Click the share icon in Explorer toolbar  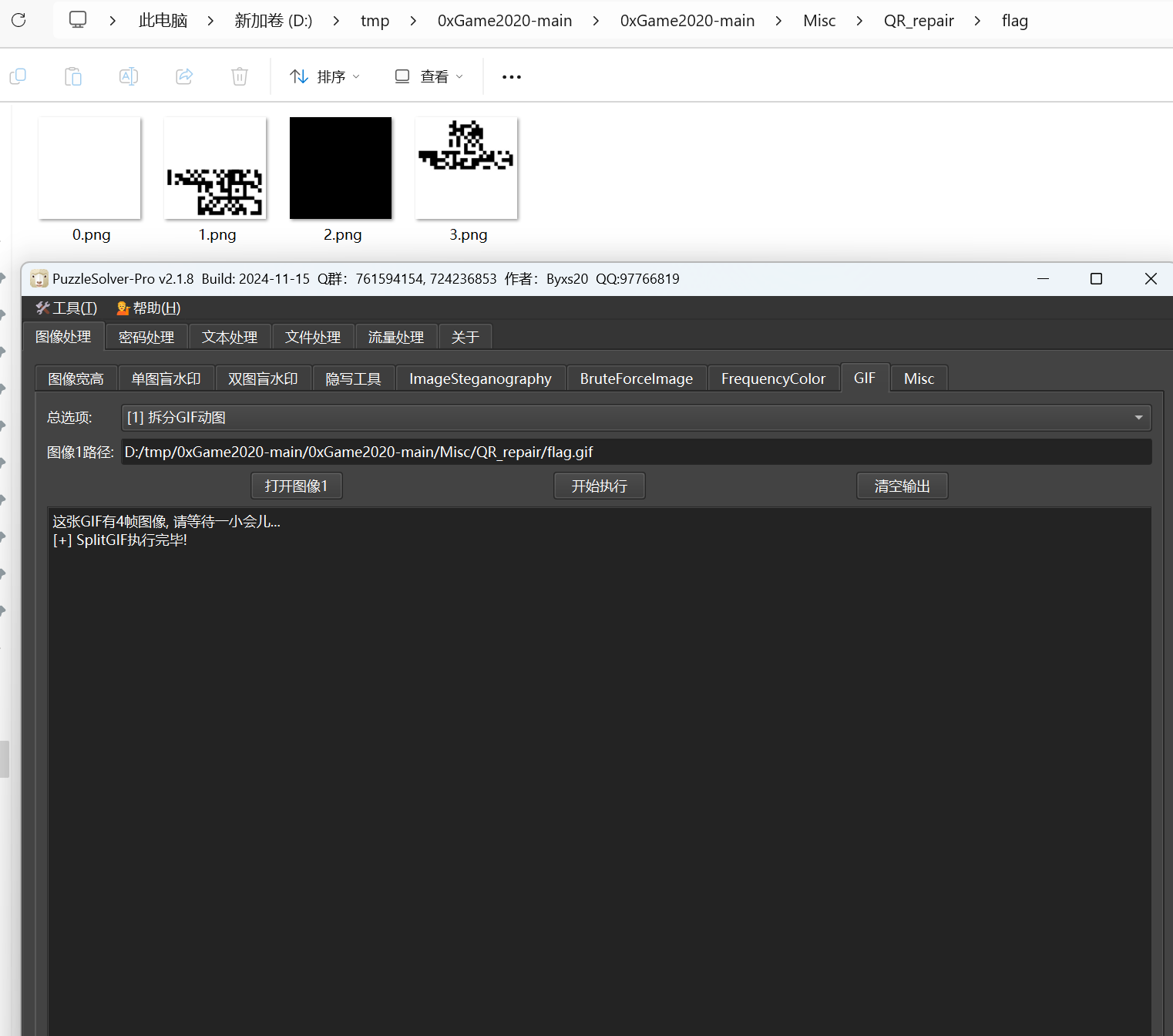click(x=184, y=76)
